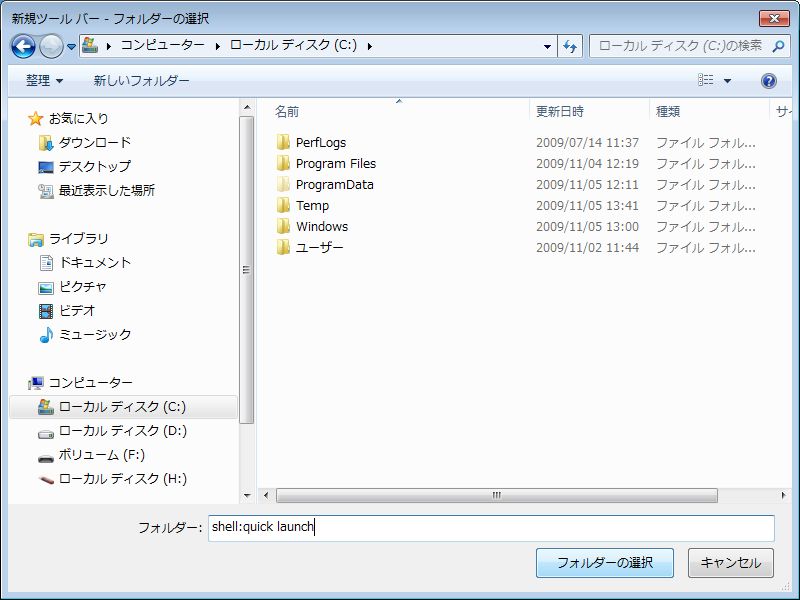Click the フォルダー text input field

(490, 528)
